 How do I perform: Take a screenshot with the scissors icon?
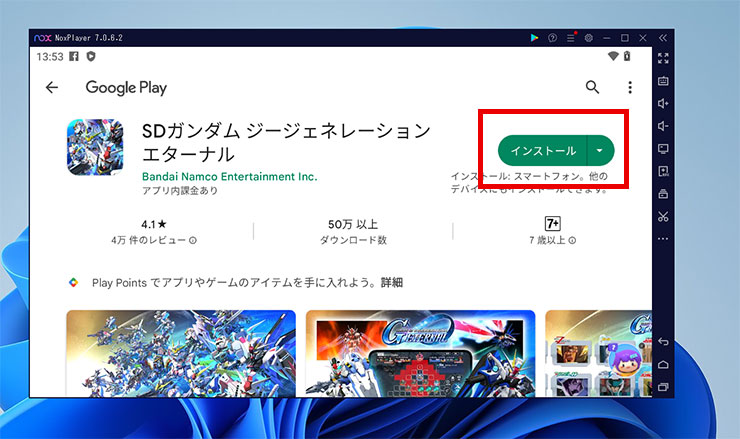click(663, 216)
